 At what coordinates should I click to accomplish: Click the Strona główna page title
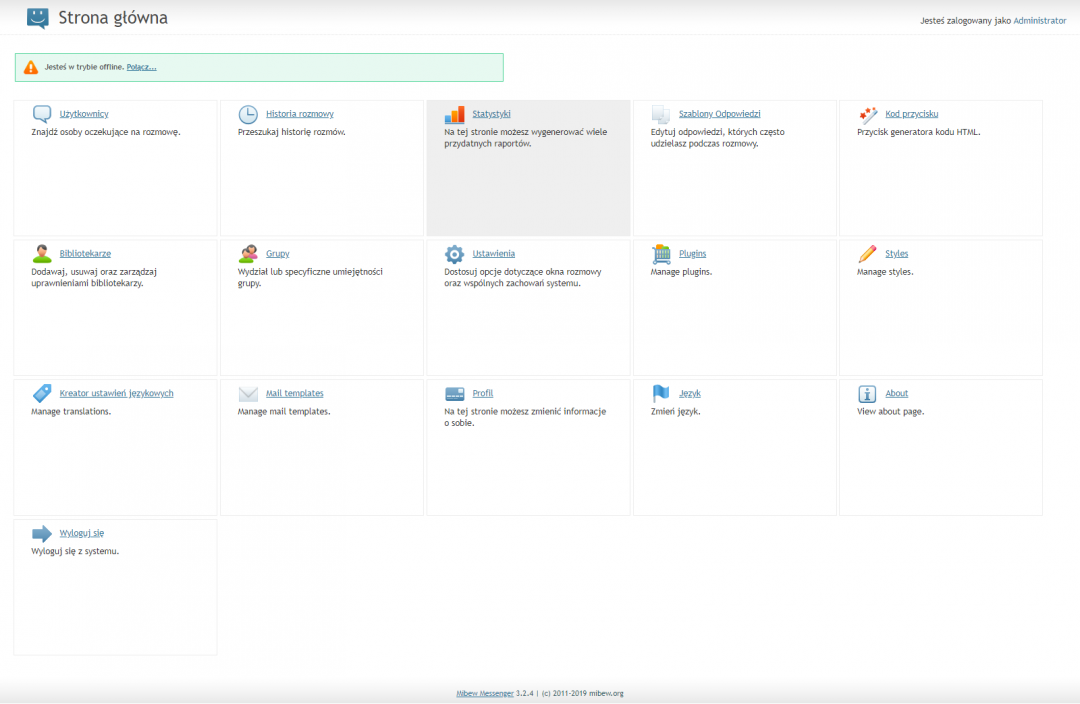pos(113,18)
